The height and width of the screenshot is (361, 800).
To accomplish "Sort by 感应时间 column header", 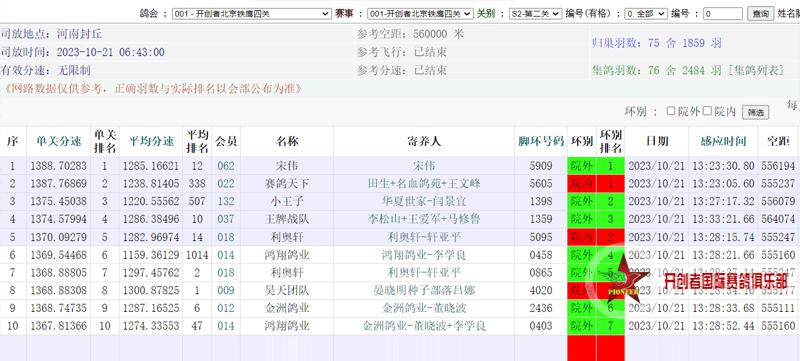I will tap(723, 141).
